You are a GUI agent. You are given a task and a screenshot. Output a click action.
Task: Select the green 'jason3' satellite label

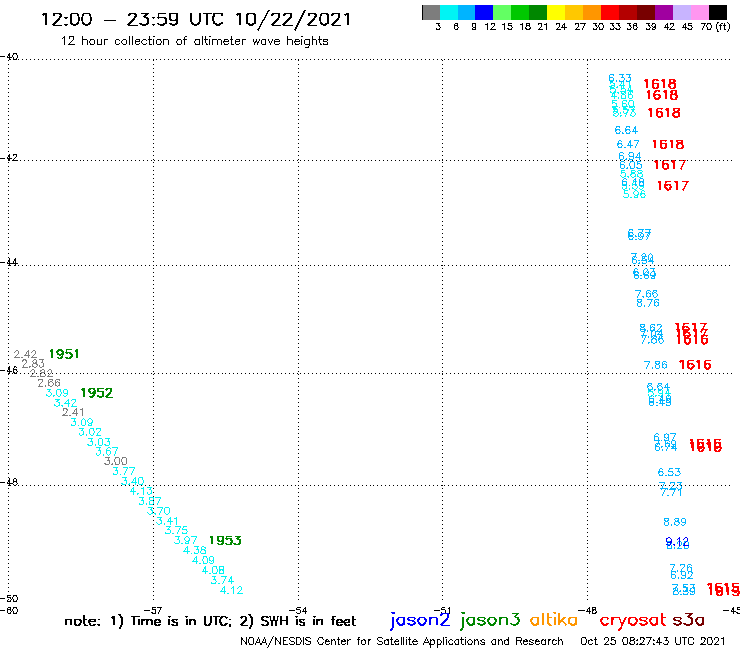click(490, 620)
